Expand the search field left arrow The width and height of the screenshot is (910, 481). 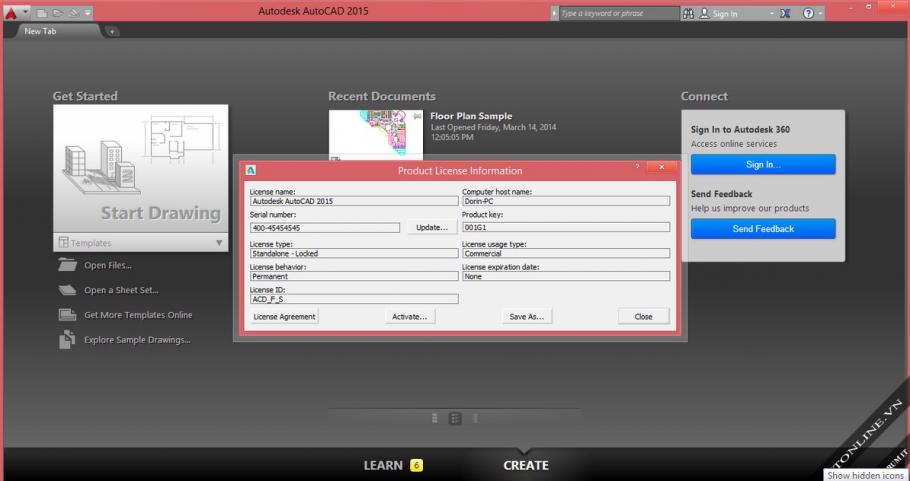(555, 13)
